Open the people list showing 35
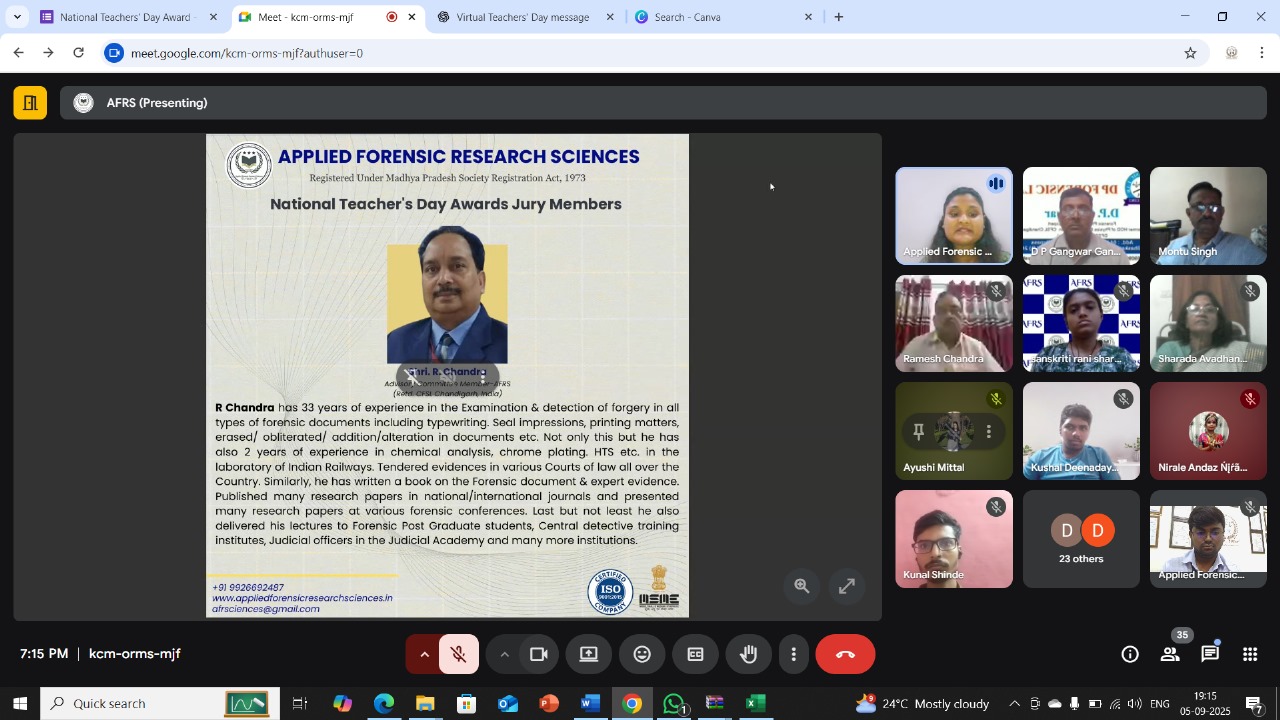 pyautogui.click(x=1170, y=654)
